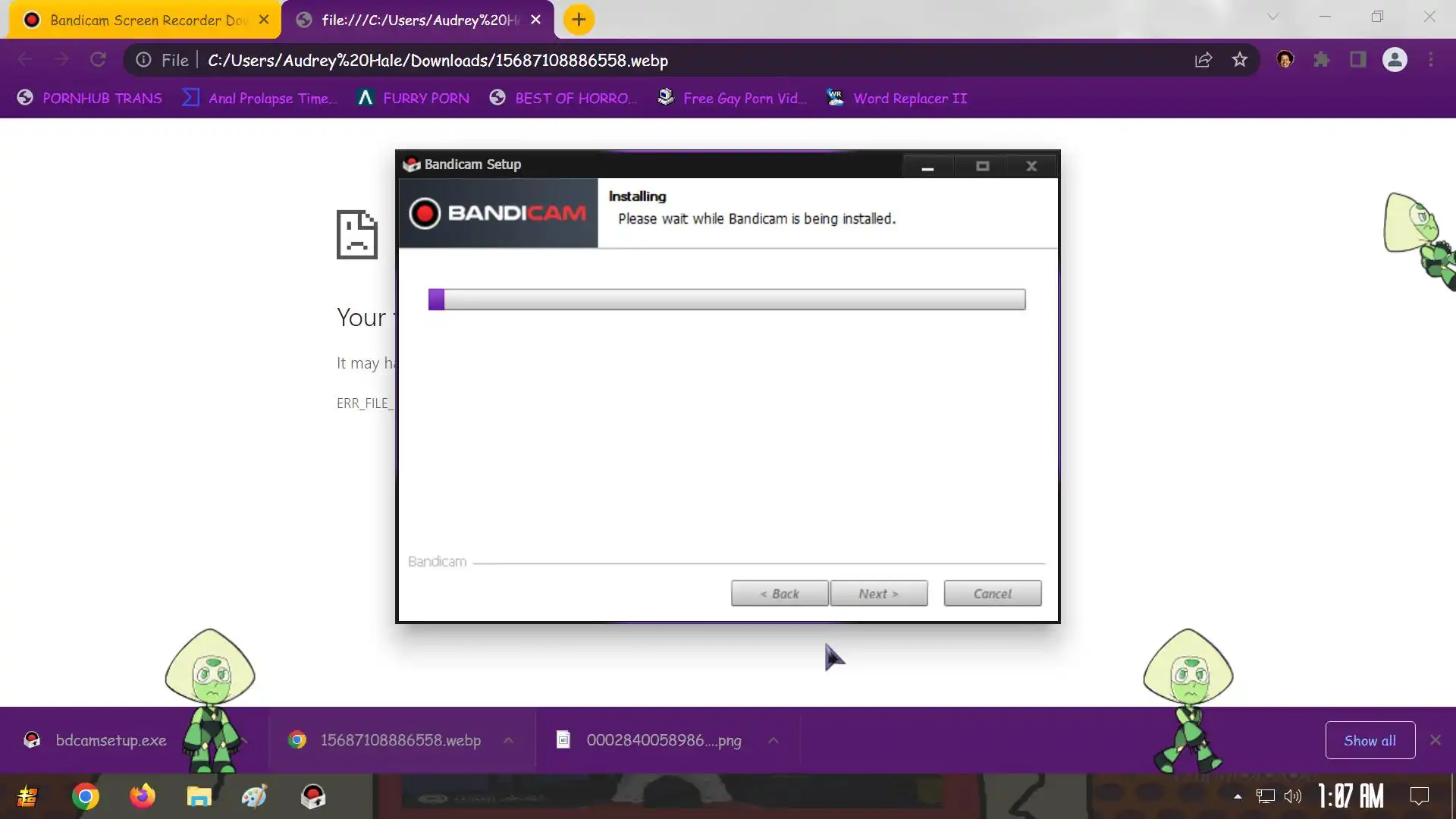Click Cancel in Bandicam Setup
This screenshot has width=1456, height=819.
point(992,594)
